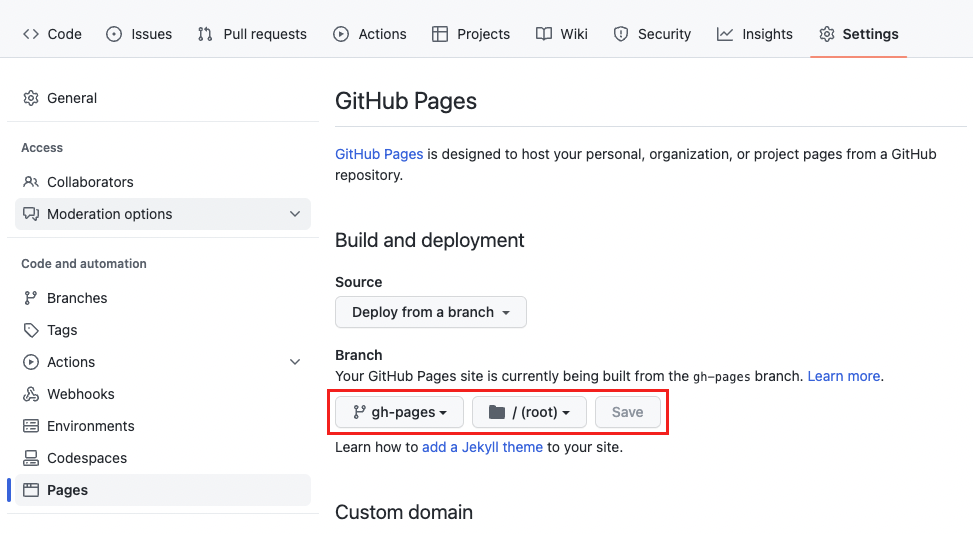Image resolution: width=973 pixels, height=534 pixels.
Task: Open the Learn more link
Action: pos(844,376)
